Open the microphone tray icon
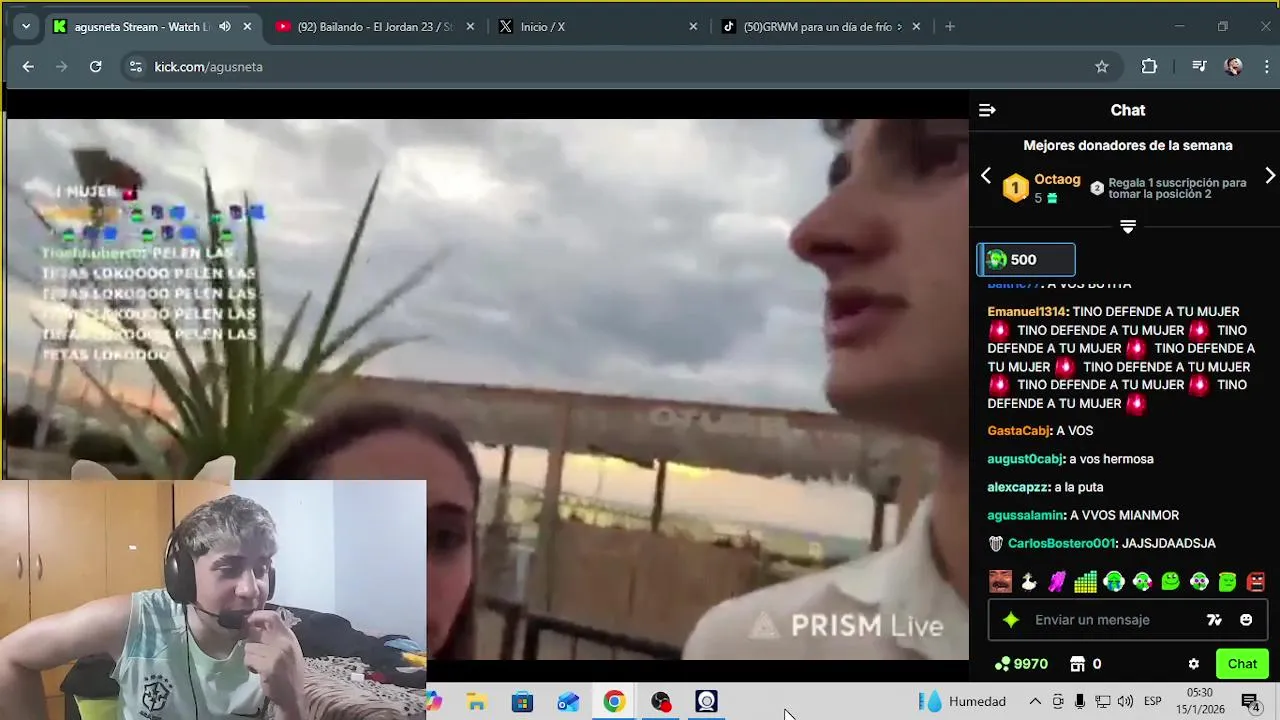 tap(1080, 702)
